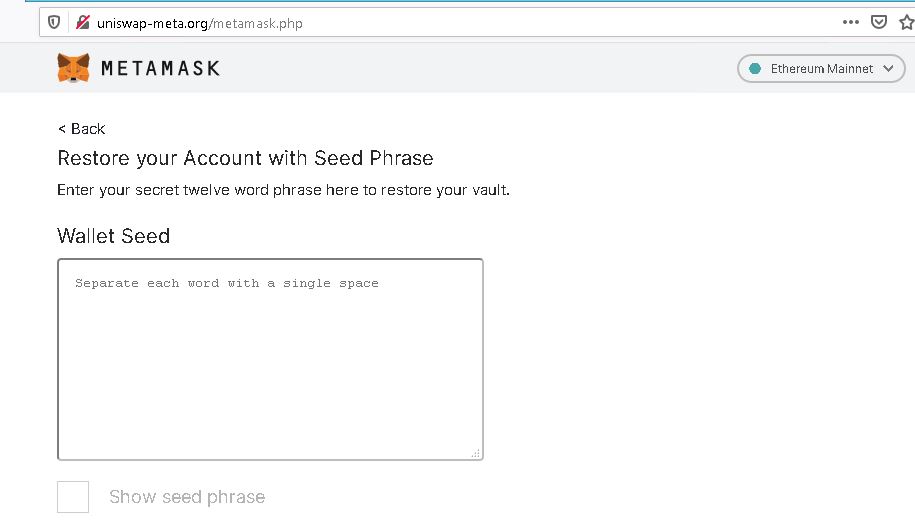Click the resize handle of the seed box
This screenshot has width=915, height=524.
[x=476, y=453]
